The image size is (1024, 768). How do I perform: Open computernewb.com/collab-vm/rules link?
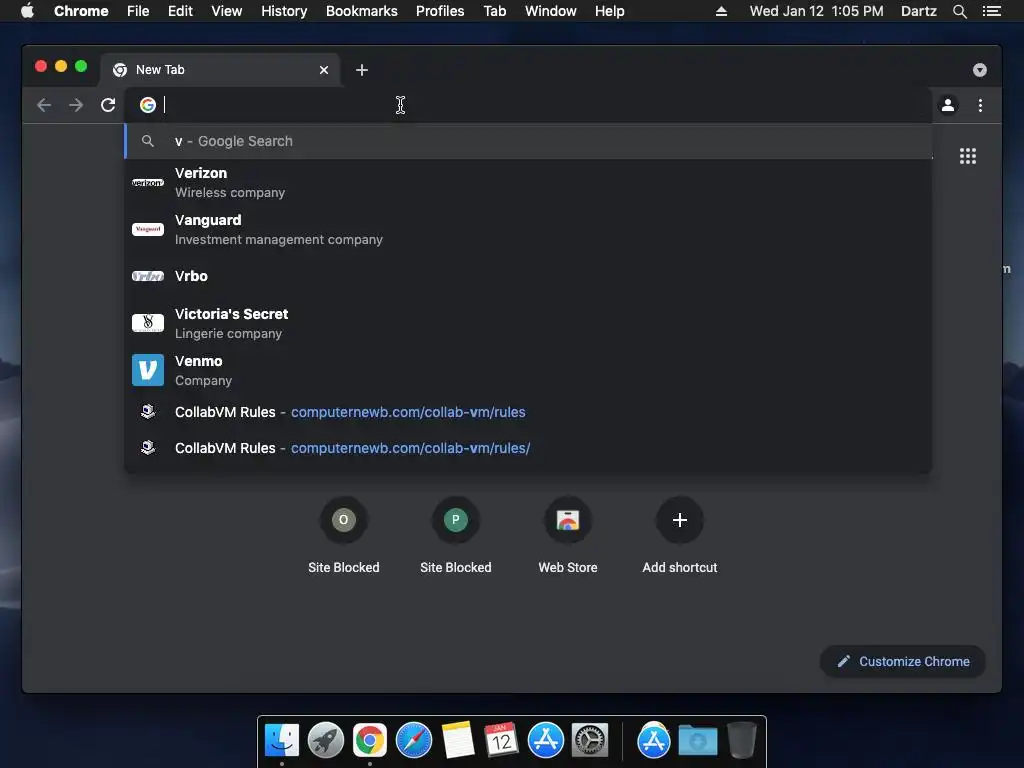click(x=408, y=412)
